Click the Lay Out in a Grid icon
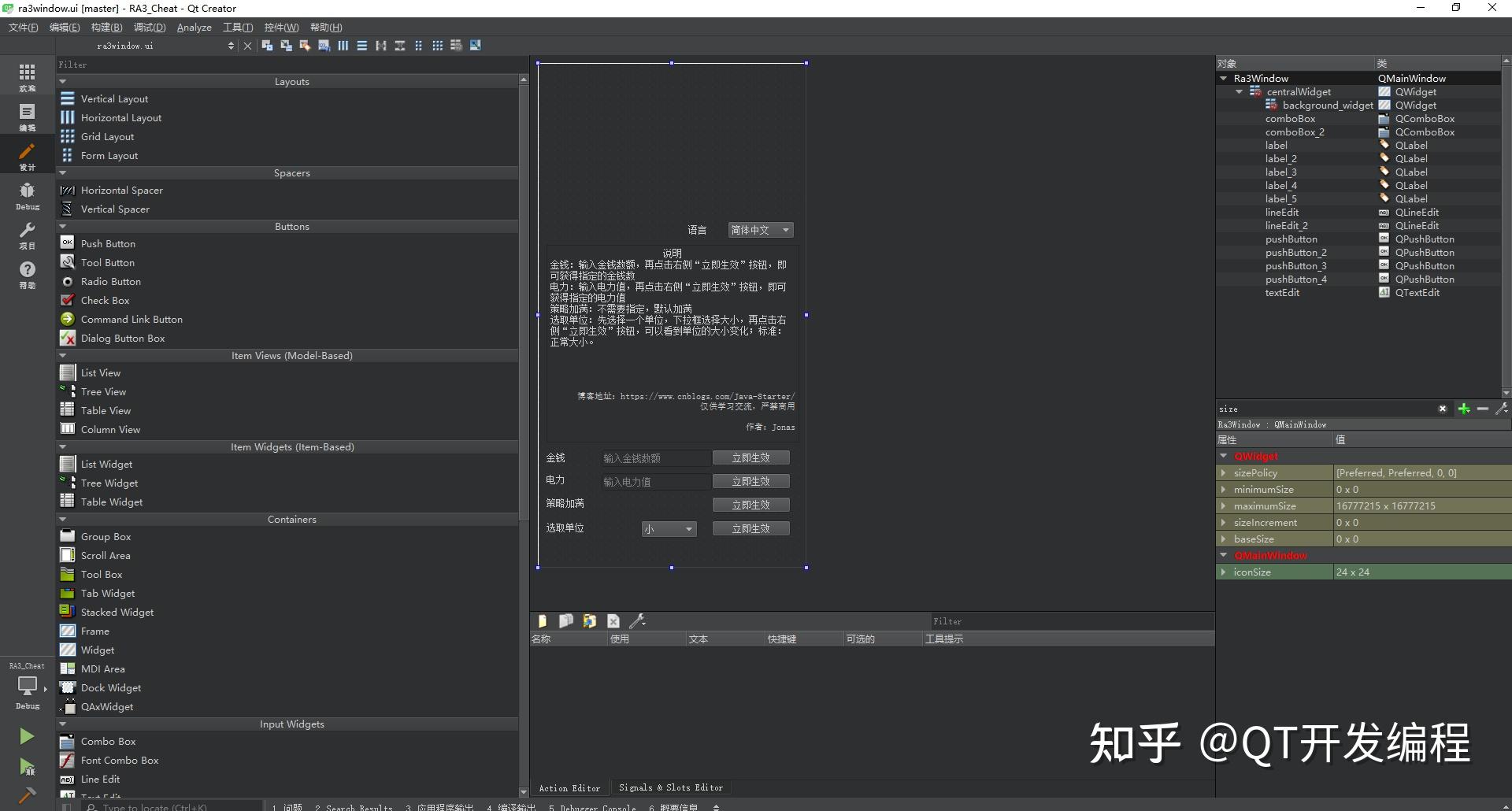The width and height of the screenshot is (1512, 811). (x=437, y=45)
